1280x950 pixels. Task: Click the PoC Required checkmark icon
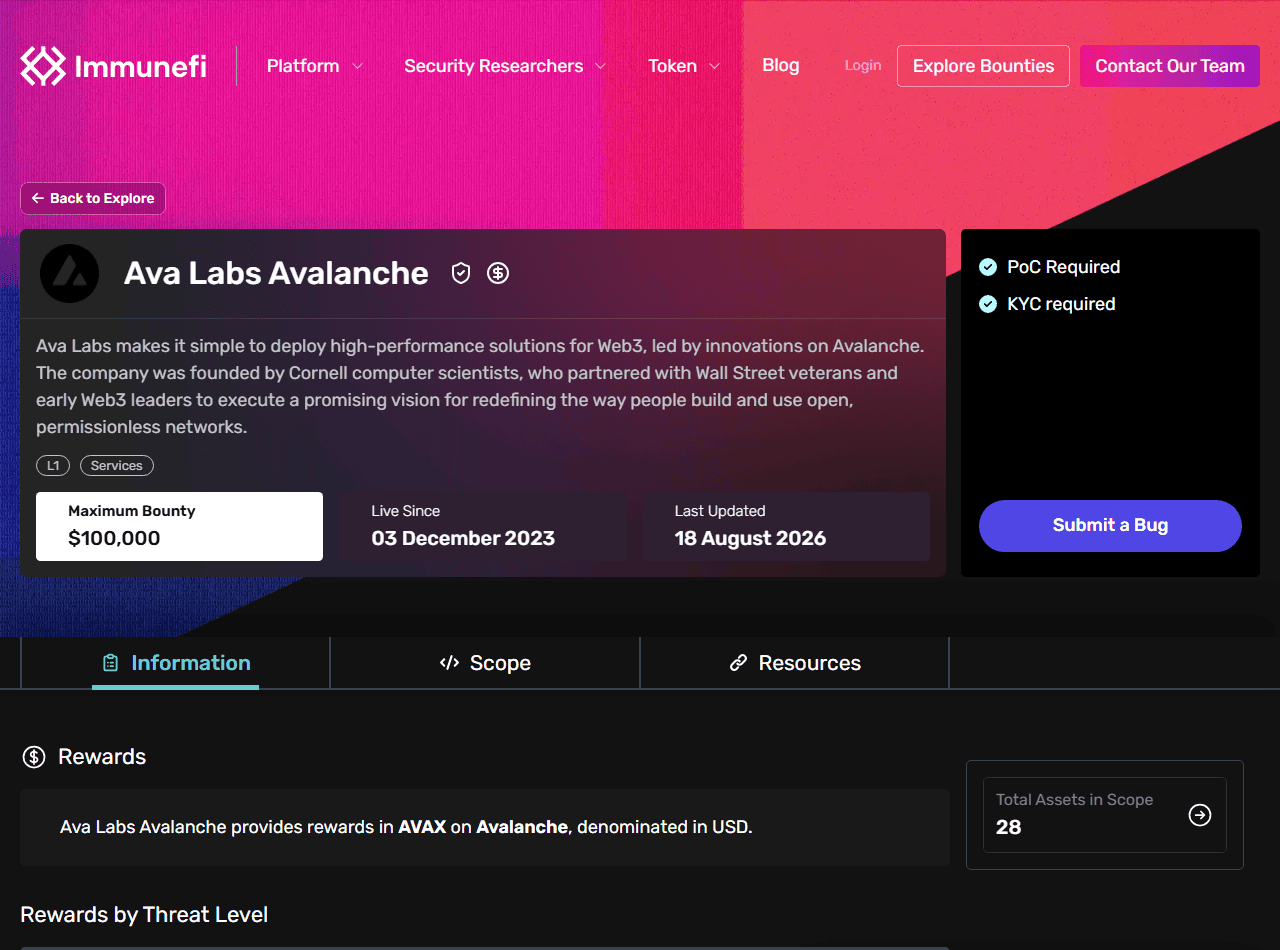988,267
